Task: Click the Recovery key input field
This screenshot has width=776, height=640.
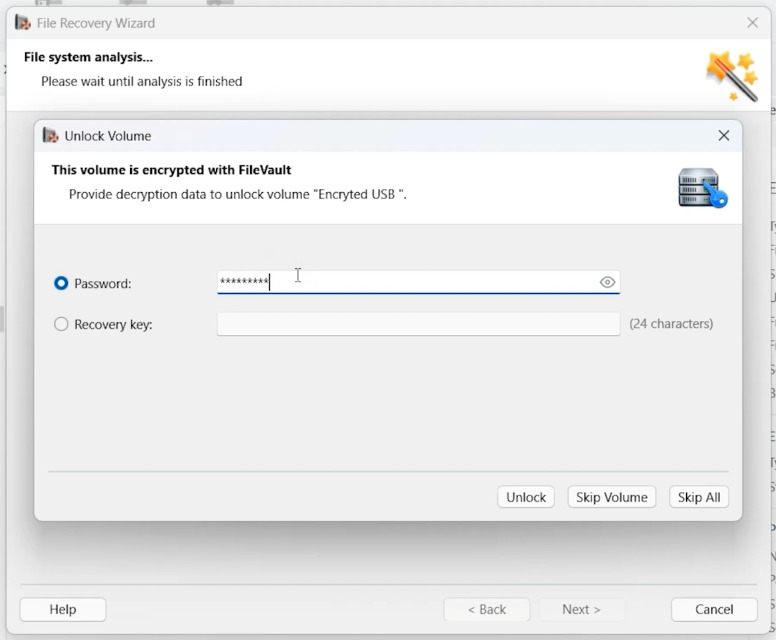Action: (x=418, y=324)
